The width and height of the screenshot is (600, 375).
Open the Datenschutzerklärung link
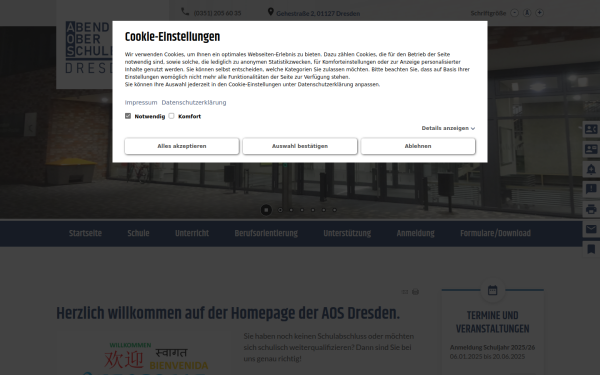(x=194, y=103)
